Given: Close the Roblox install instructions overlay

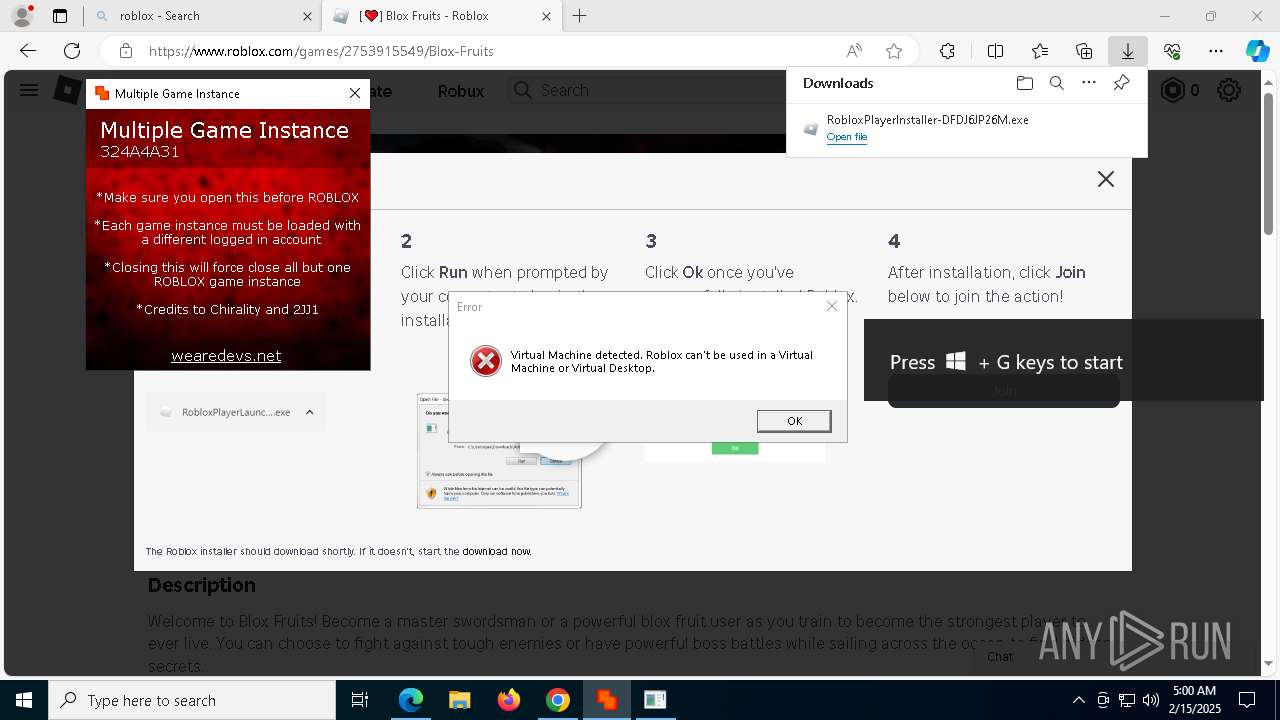Looking at the screenshot, I should [x=1105, y=179].
